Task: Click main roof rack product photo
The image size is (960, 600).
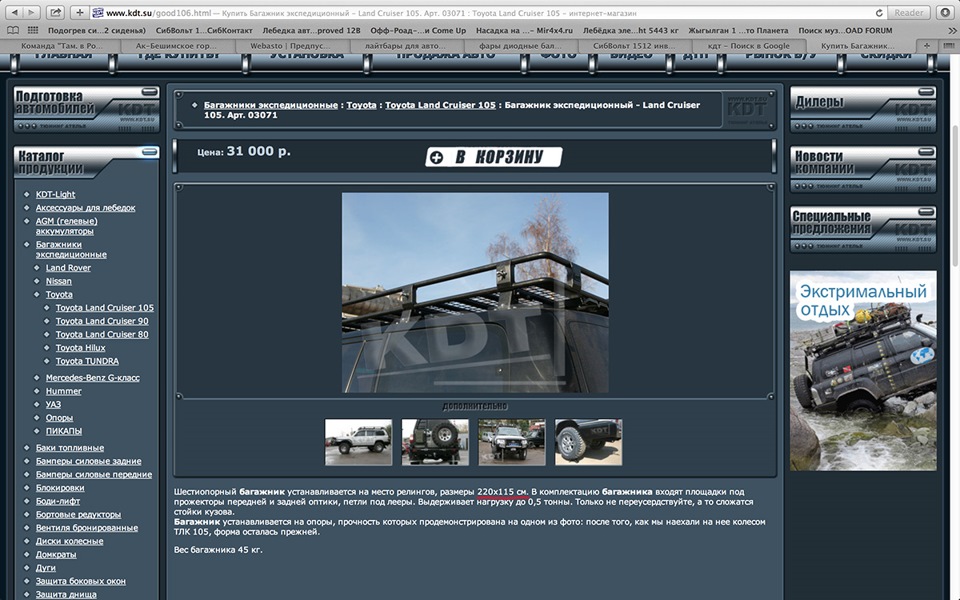Action: tap(475, 293)
